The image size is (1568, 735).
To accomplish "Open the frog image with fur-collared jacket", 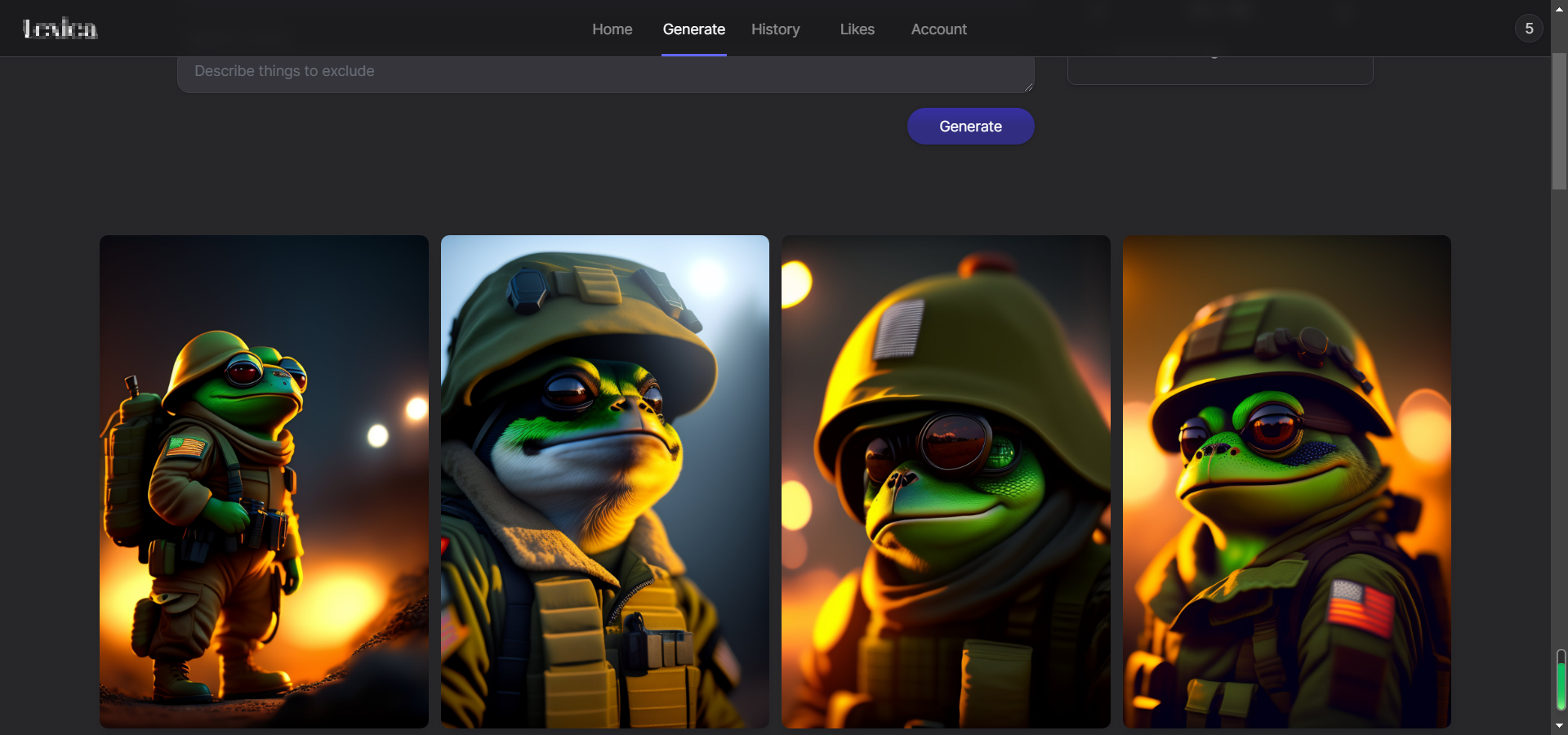I will (x=604, y=482).
